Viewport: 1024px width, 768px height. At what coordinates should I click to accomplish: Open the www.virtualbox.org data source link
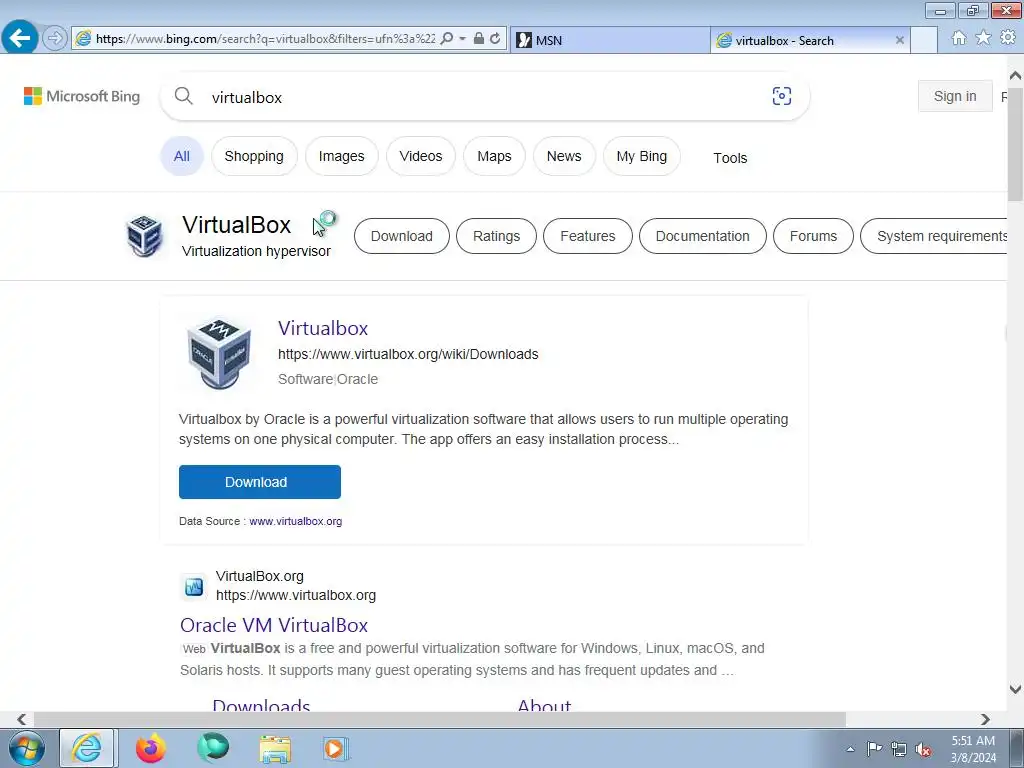click(296, 521)
